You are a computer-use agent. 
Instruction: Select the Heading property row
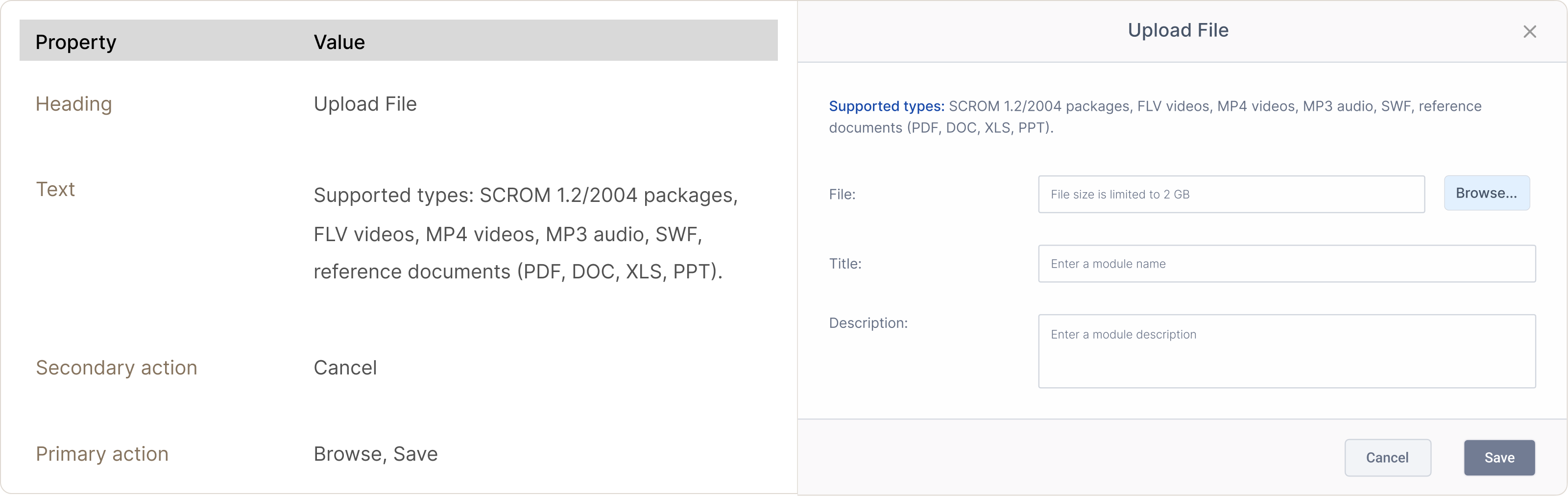point(399,104)
